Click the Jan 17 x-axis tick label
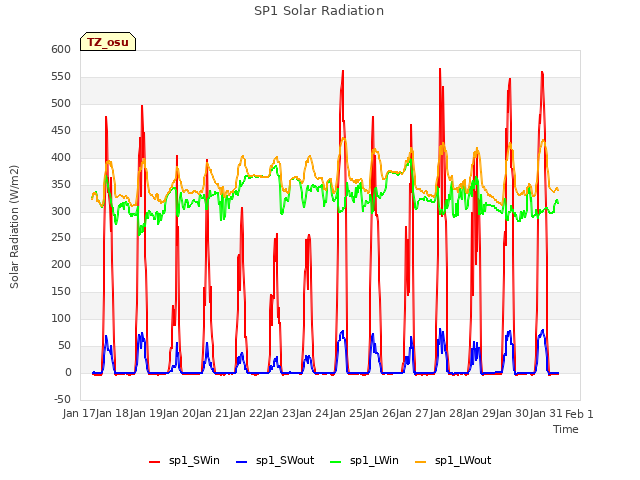The height and width of the screenshot is (480, 640). tap(79, 413)
